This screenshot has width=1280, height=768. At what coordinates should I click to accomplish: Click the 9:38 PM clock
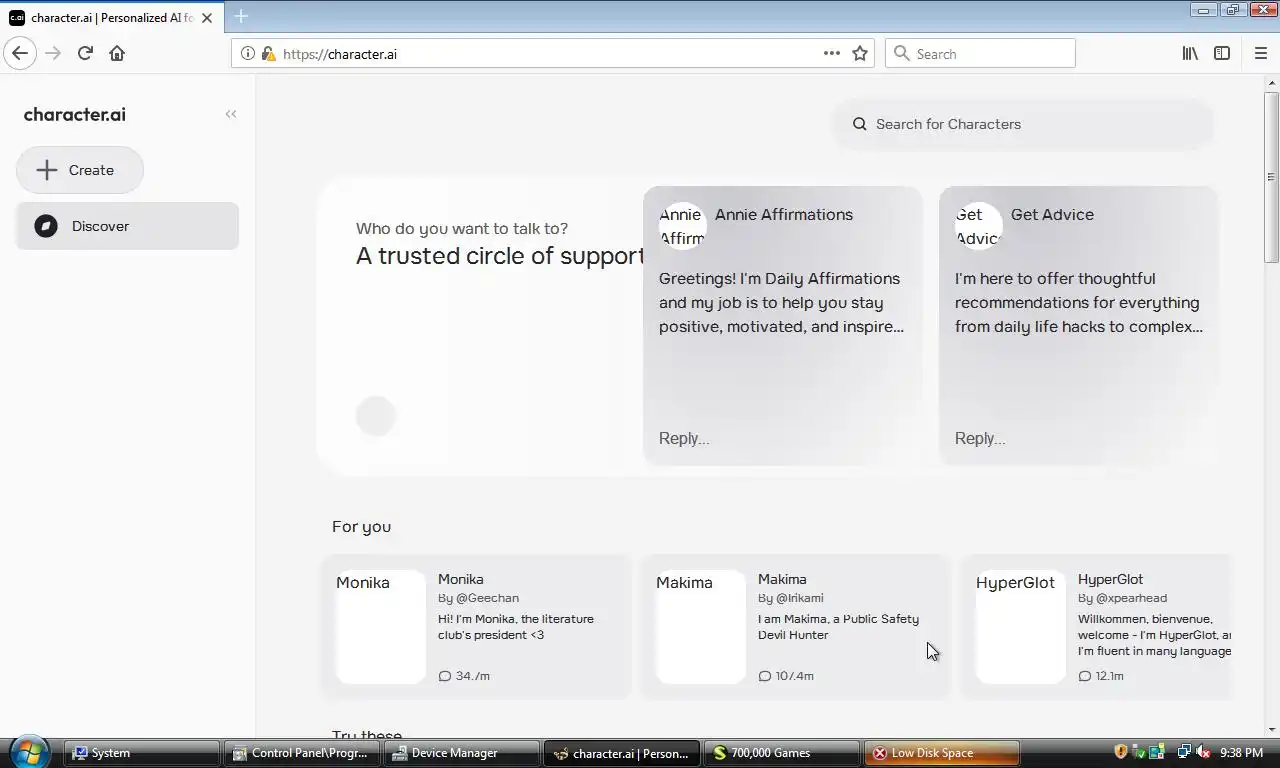tap(1241, 753)
